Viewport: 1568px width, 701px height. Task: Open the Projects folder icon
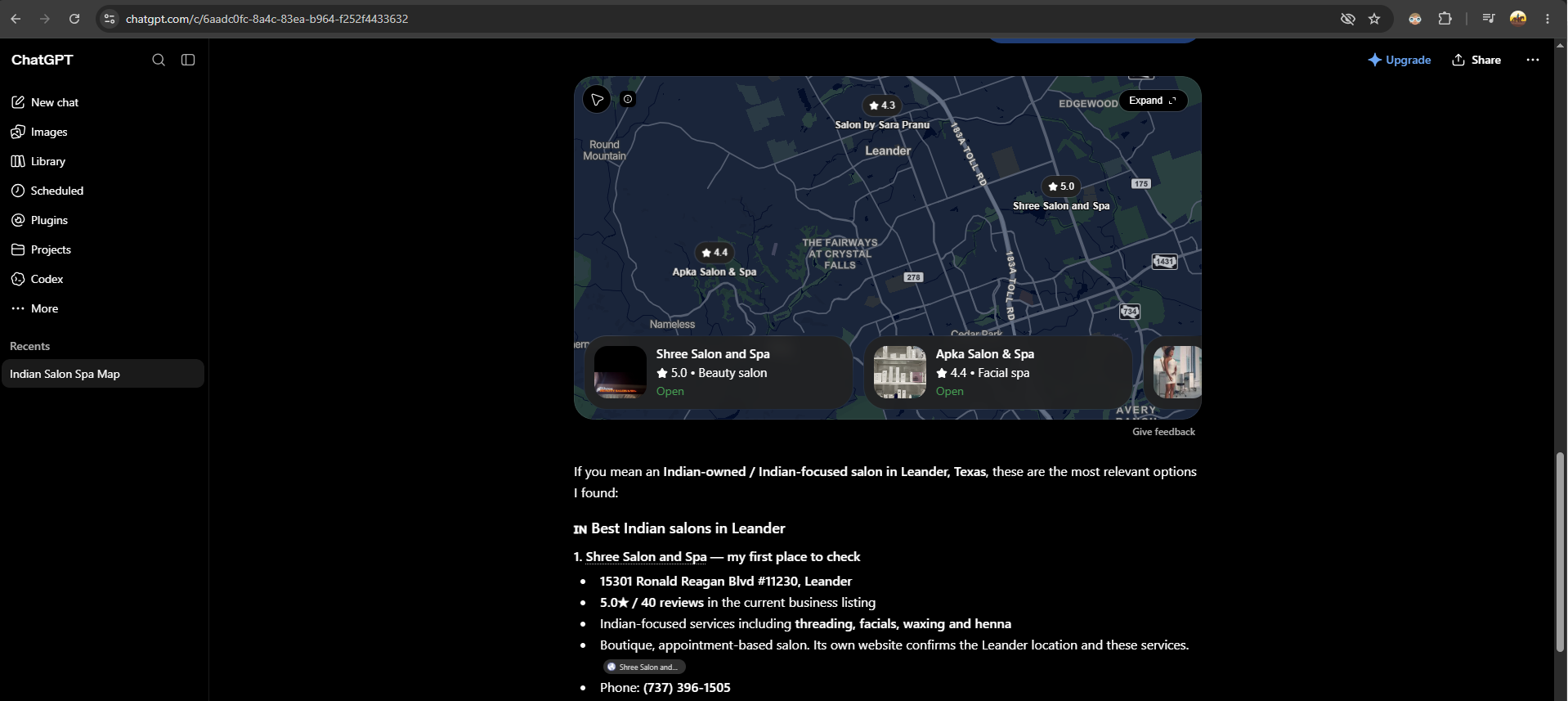coord(18,249)
